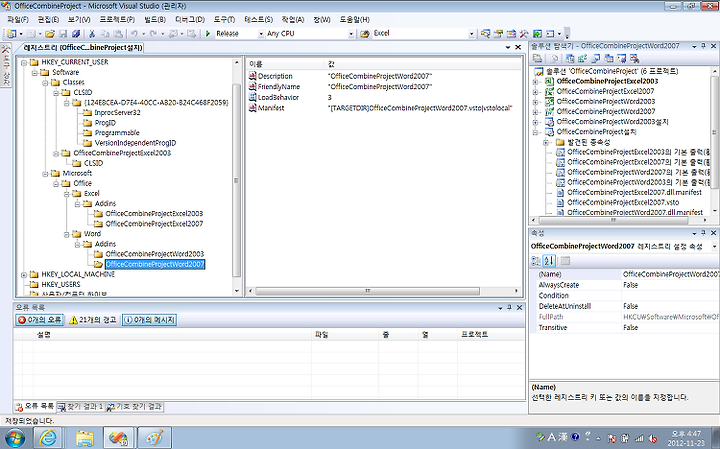Select the 레지스트리 document tab
Screen dimensions: 720x449
[x=83, y=47]
